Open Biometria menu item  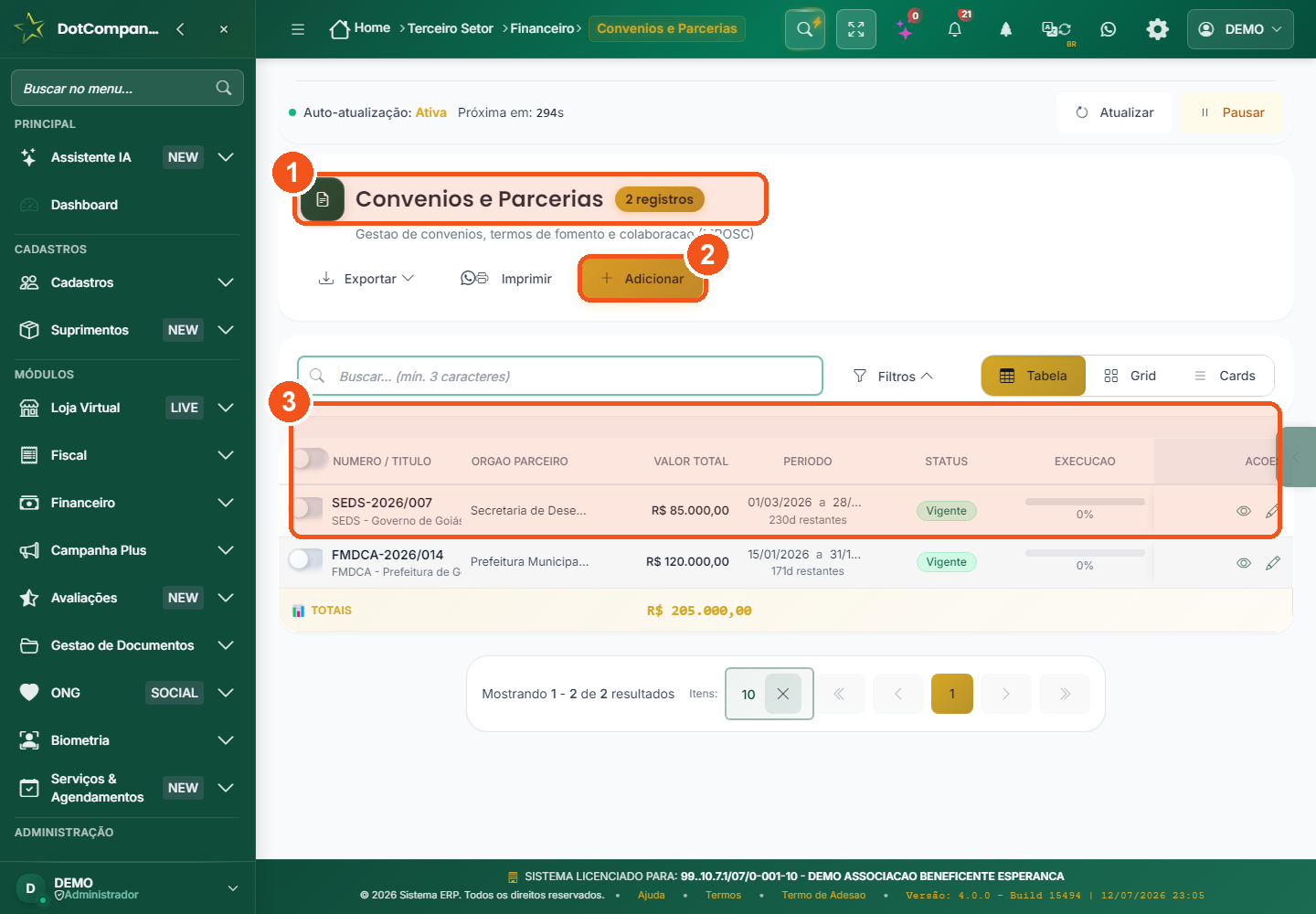point(127,740)
